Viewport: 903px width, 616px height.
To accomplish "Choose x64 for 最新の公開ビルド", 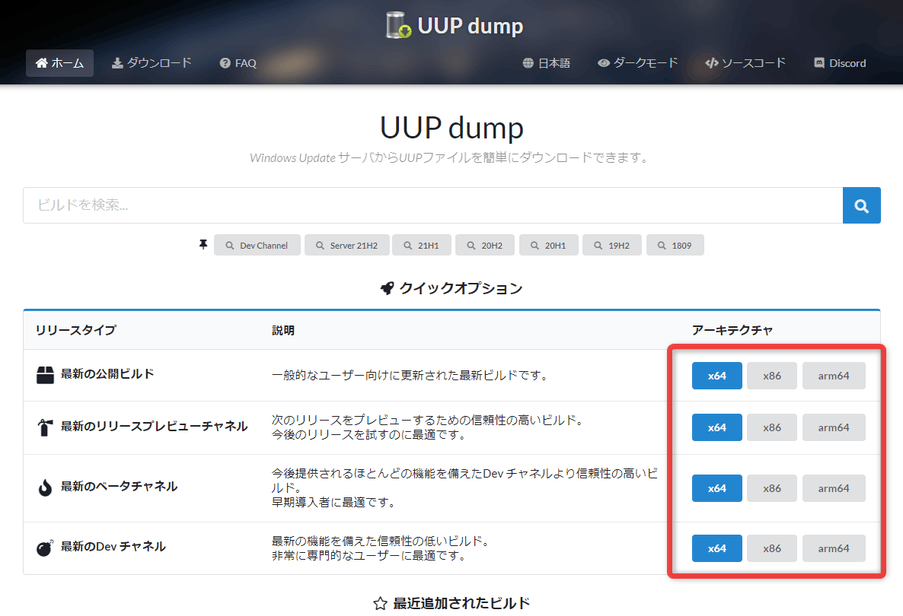I will [717, 375].
